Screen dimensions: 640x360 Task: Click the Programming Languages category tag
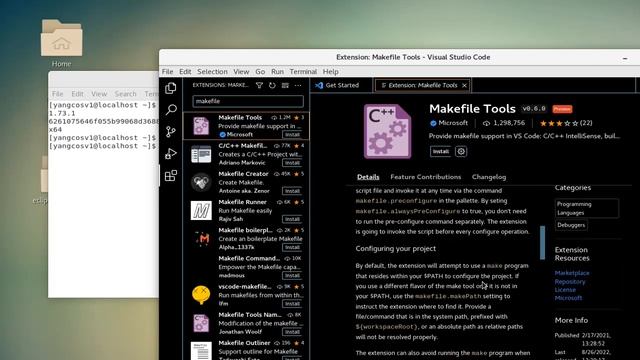point(587,208)
